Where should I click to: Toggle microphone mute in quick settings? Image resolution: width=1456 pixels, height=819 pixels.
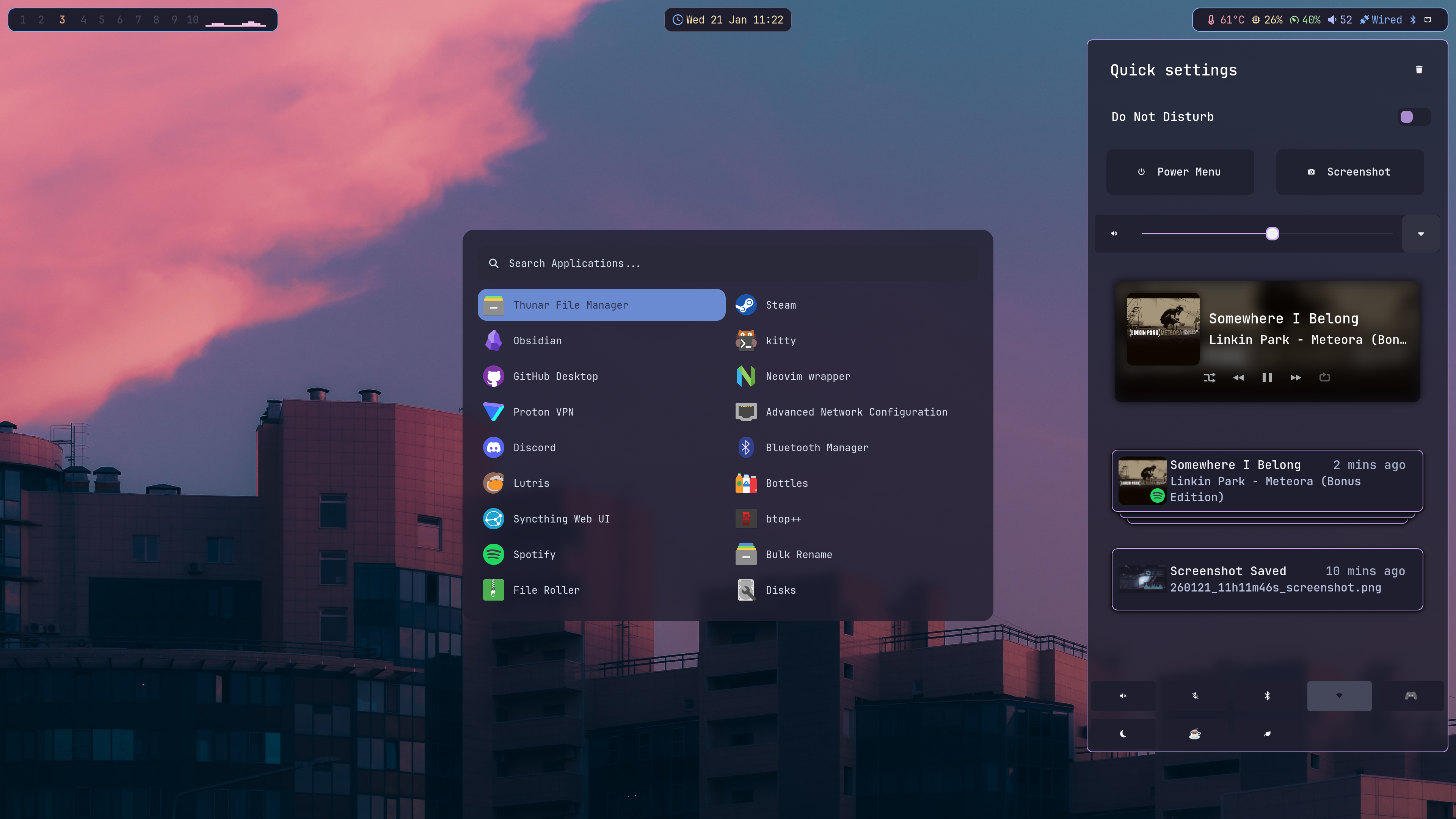pyautogui.click(x=1195, y=696)
